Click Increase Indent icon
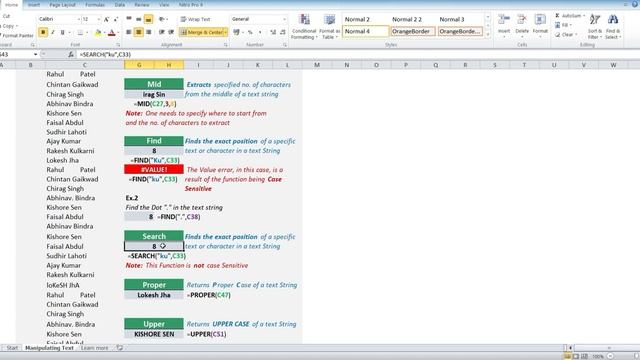Image resolution: width=640 pixels, height=360 pixels. click(x=171, y=32)
